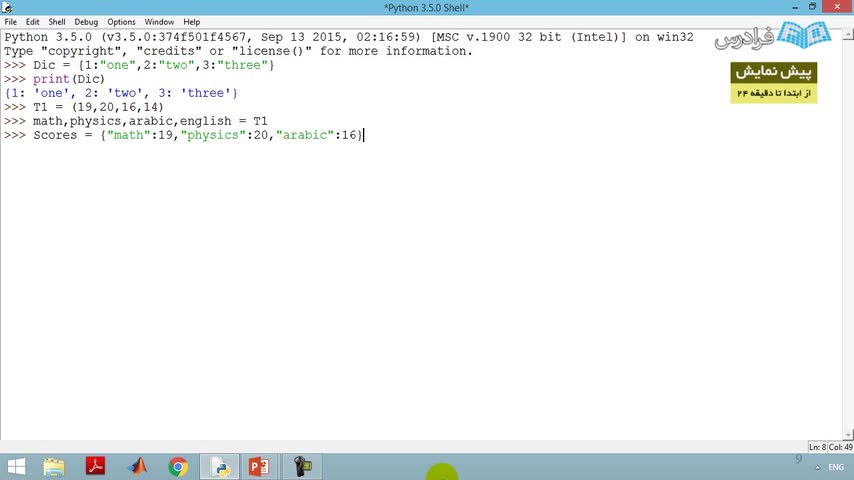Open the File menu
Viewport: 854px width, 480px height.
point(10,22)
